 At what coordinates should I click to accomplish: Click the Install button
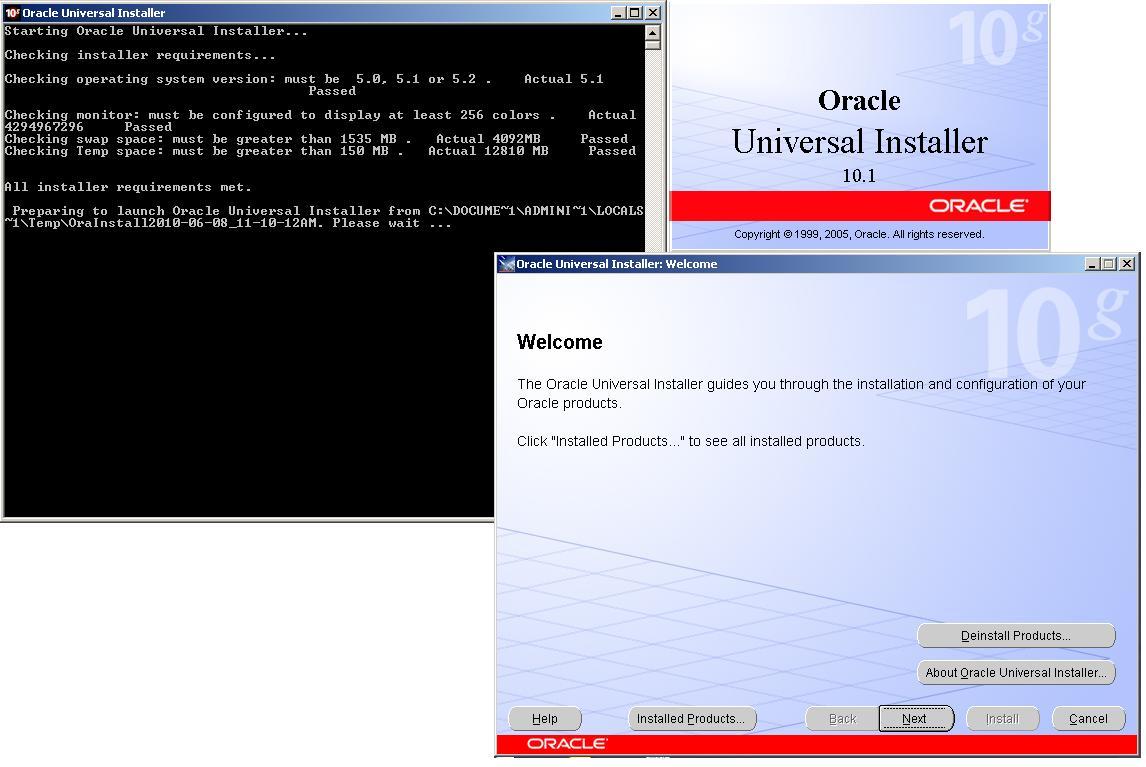pos(1002,719)
